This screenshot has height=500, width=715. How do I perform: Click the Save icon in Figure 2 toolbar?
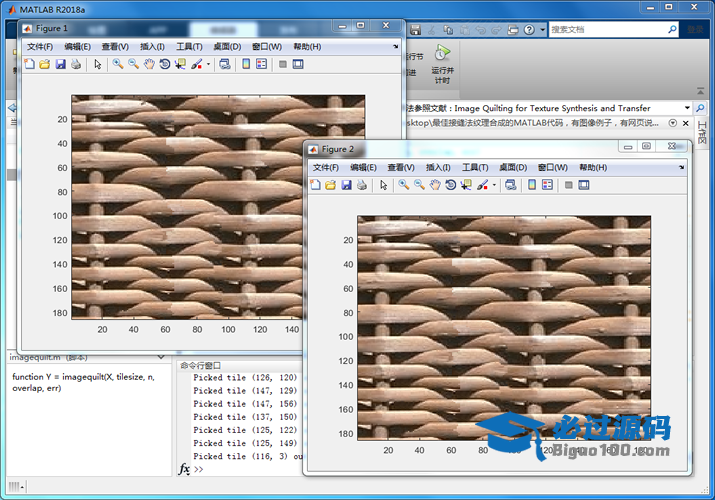tap(346, 185)
